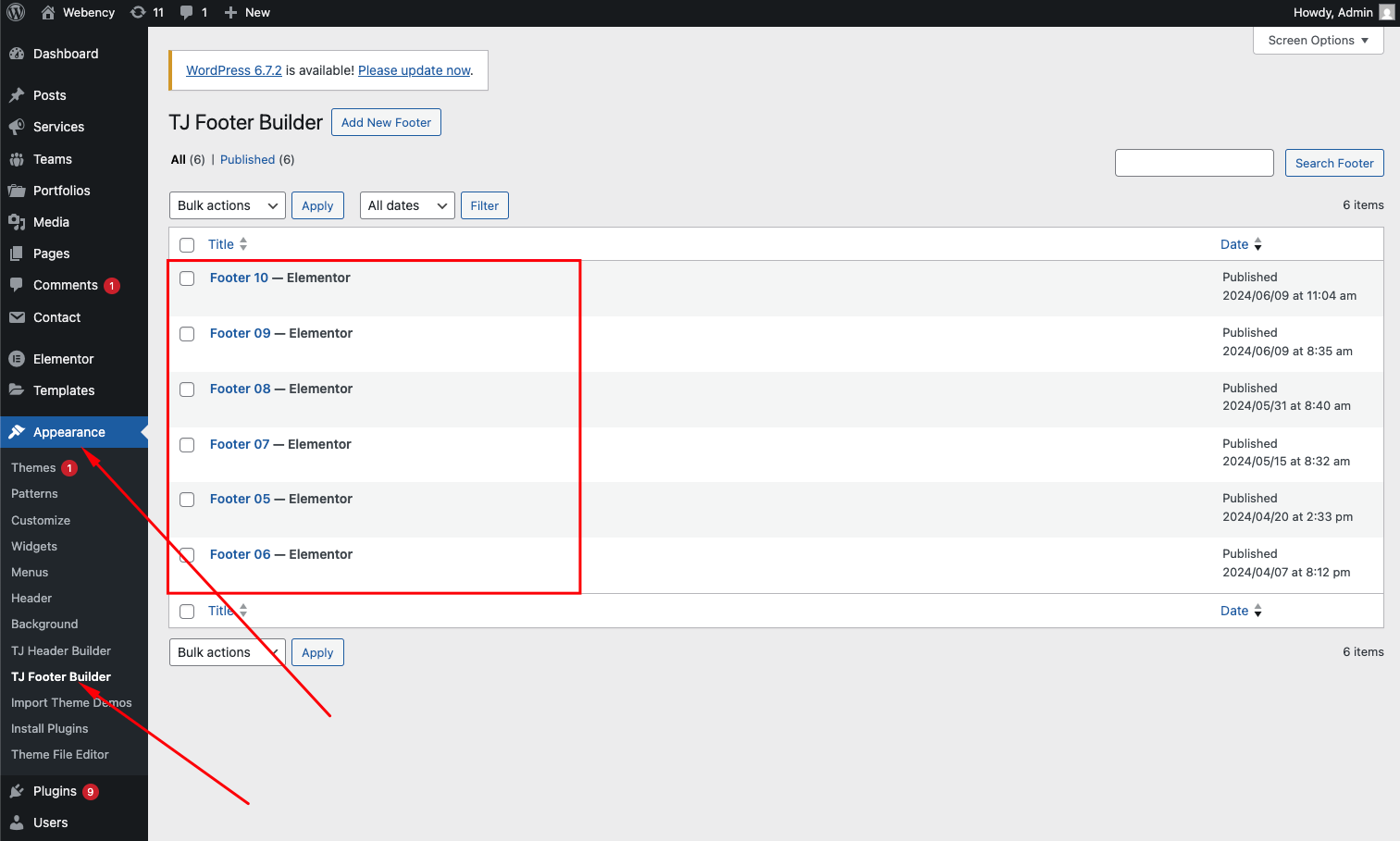This screenshot has height=841, width=1400.
Task: Click the admin user avatar icon
Action: [1386, 12]
